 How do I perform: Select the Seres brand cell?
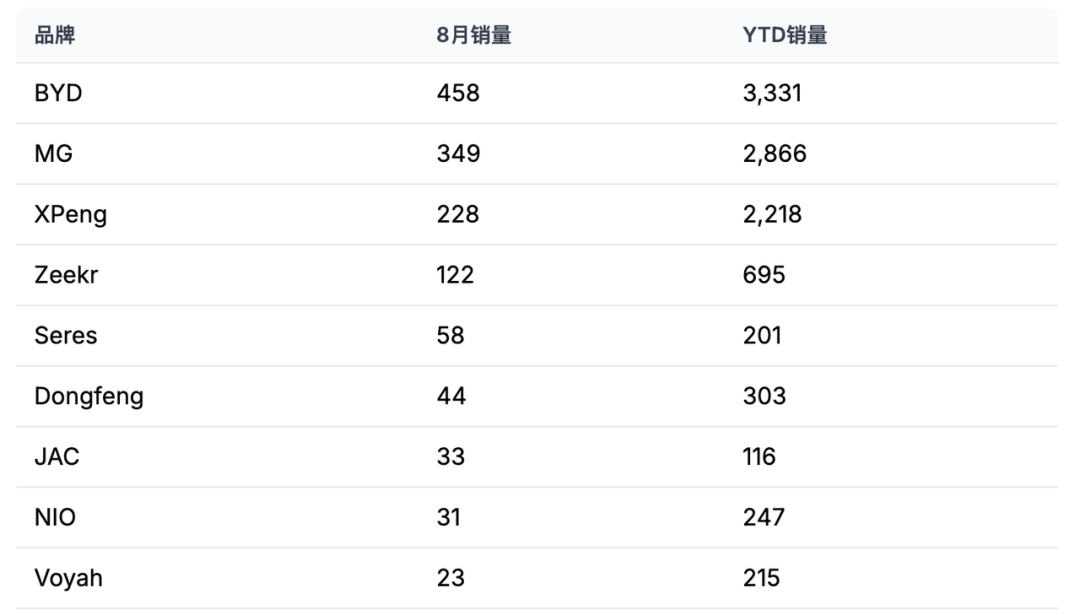click(66, 336)
